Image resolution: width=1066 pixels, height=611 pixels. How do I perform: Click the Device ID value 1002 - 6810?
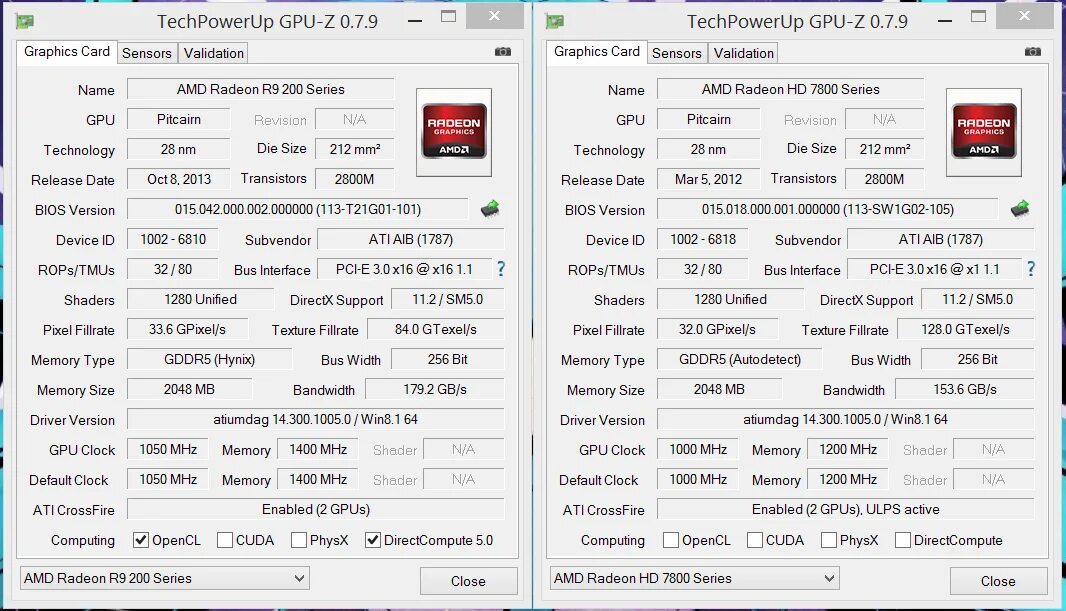(173, 239)
